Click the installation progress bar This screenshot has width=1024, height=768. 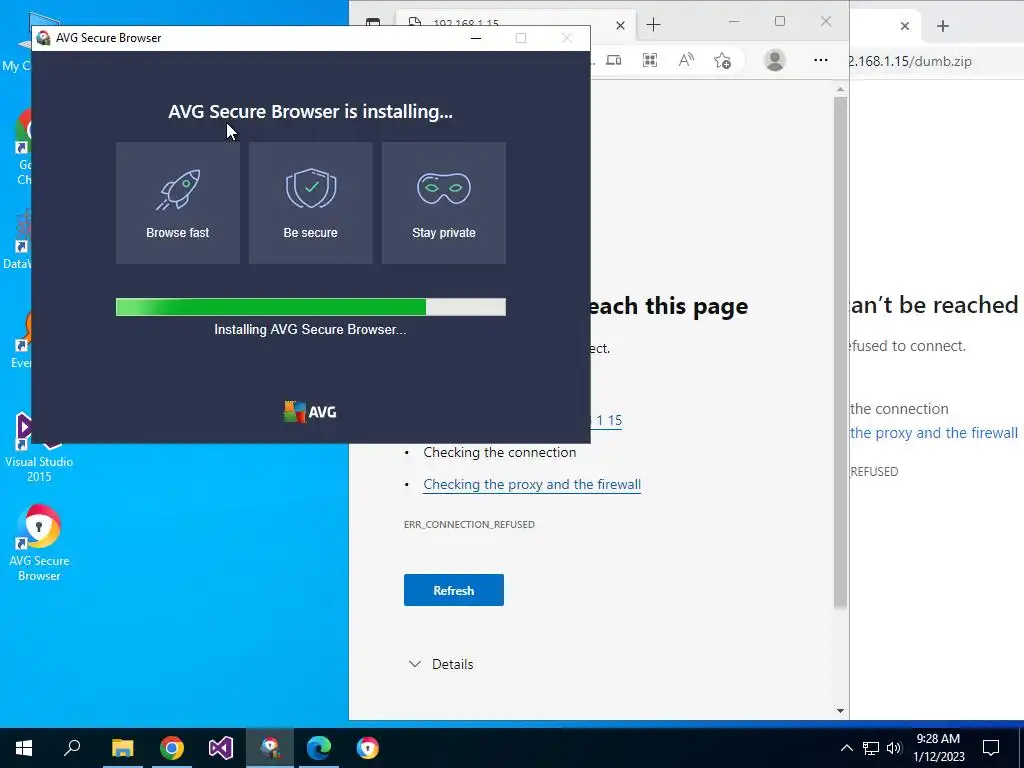click(x=311, y=307)
